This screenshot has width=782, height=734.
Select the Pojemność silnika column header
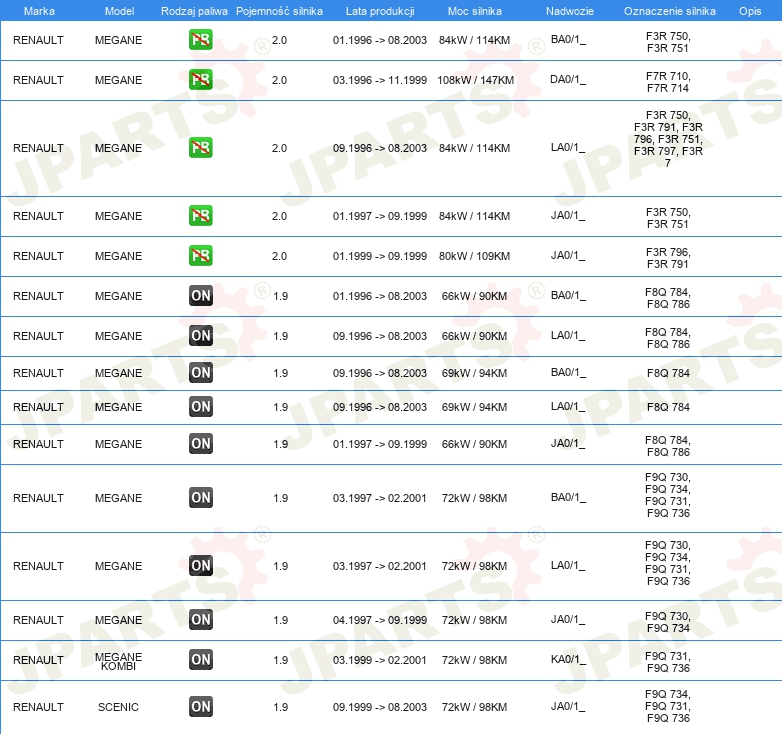[279, 11]
